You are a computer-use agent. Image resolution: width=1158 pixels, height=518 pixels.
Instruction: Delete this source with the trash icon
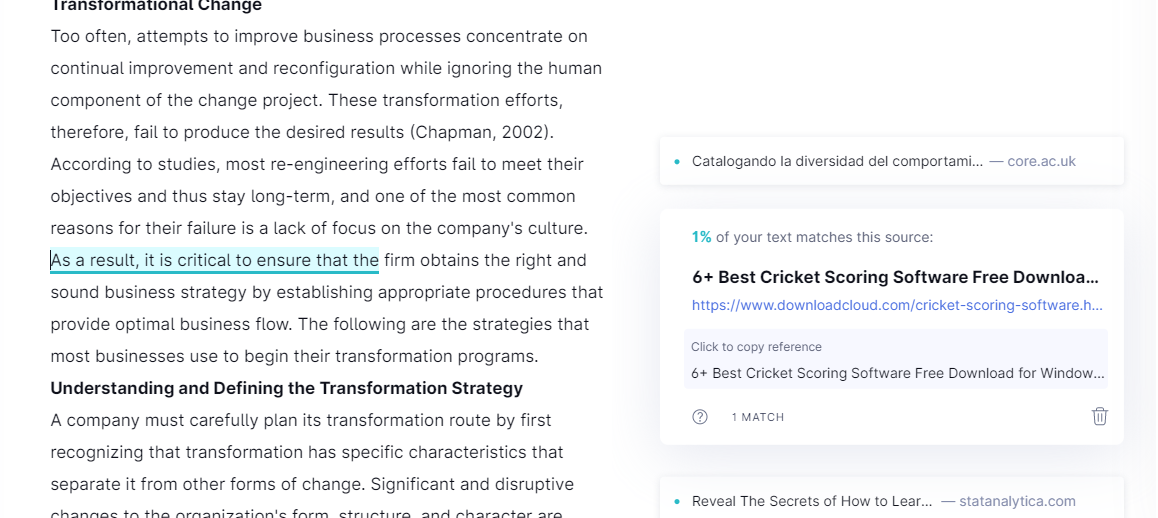tap(1100, 416)
